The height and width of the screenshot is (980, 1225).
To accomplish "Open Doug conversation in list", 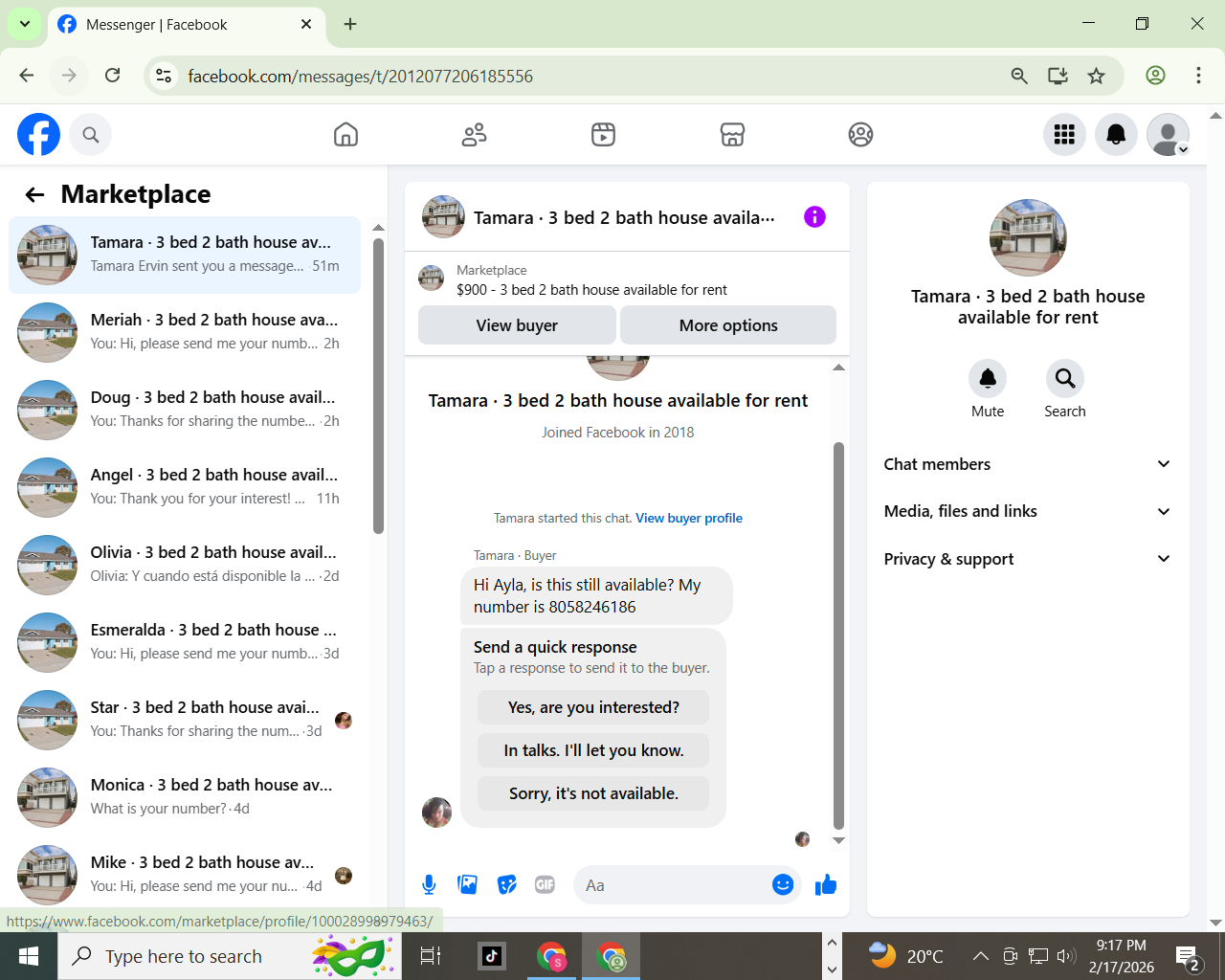I will 185,410.
